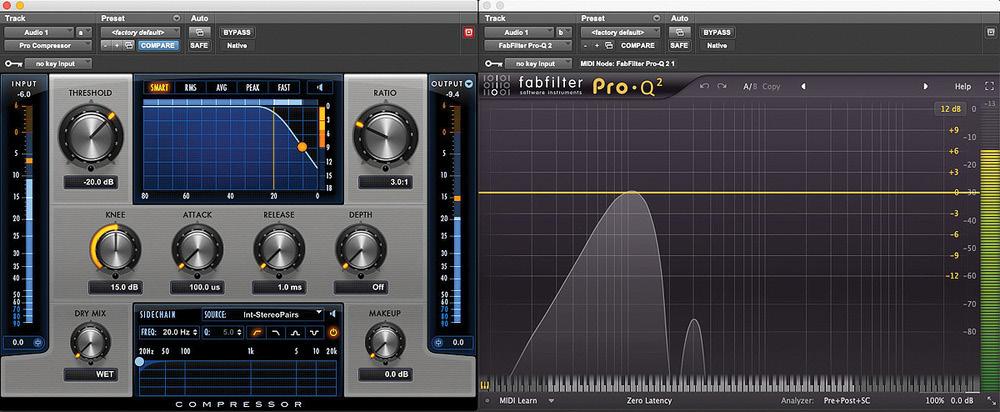The height and width of the screenshot is (412, 1000).
Task: Click next preset plus in FabFilter window
Action: point(596,45)
